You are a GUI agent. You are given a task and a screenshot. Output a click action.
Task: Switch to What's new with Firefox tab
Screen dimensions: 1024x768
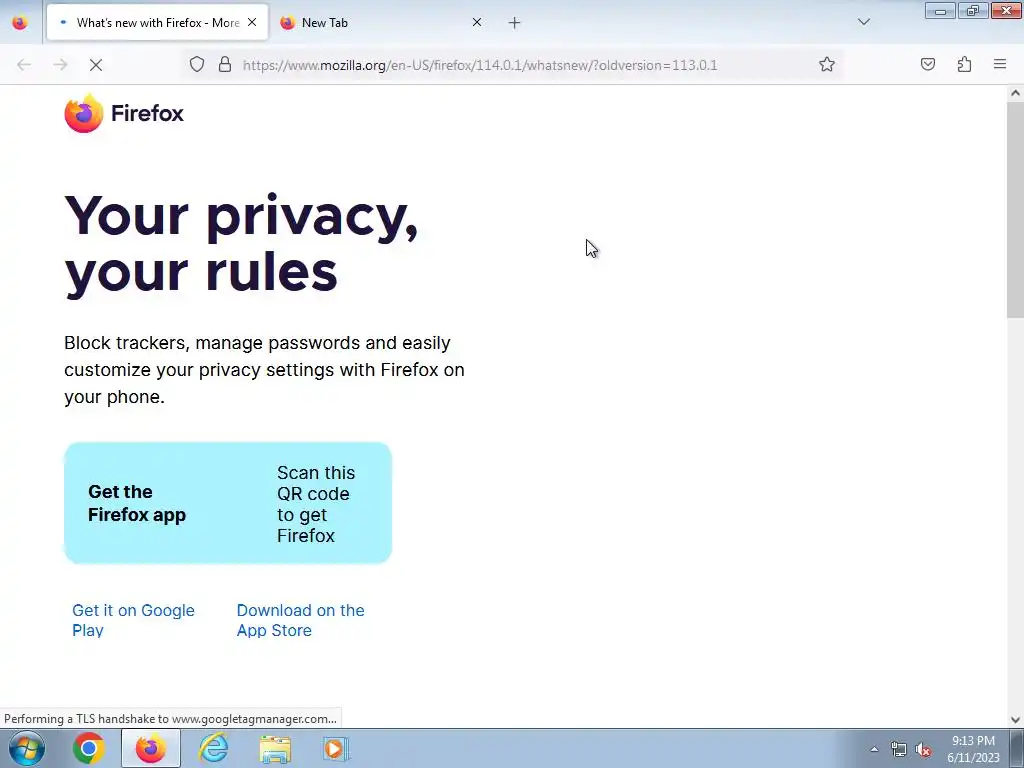pyautogui.click(x=157, y=22)
